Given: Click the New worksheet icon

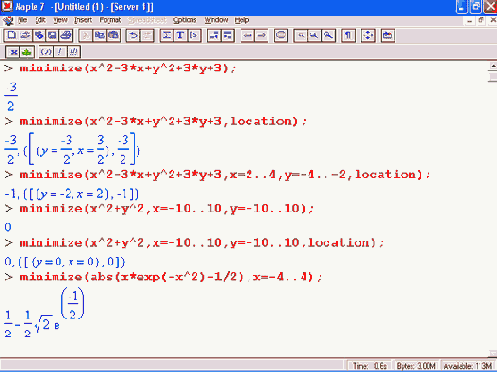Looking at the screenshot, I should [x=11, y=35].
